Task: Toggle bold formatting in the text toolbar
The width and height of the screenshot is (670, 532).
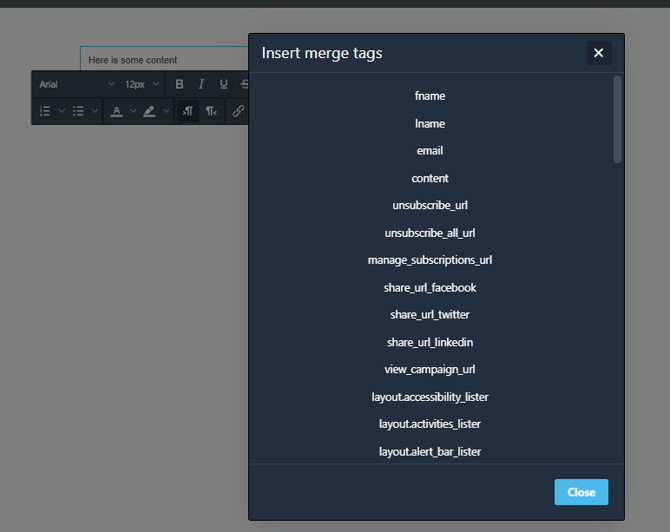Action: tap(180, 85)
